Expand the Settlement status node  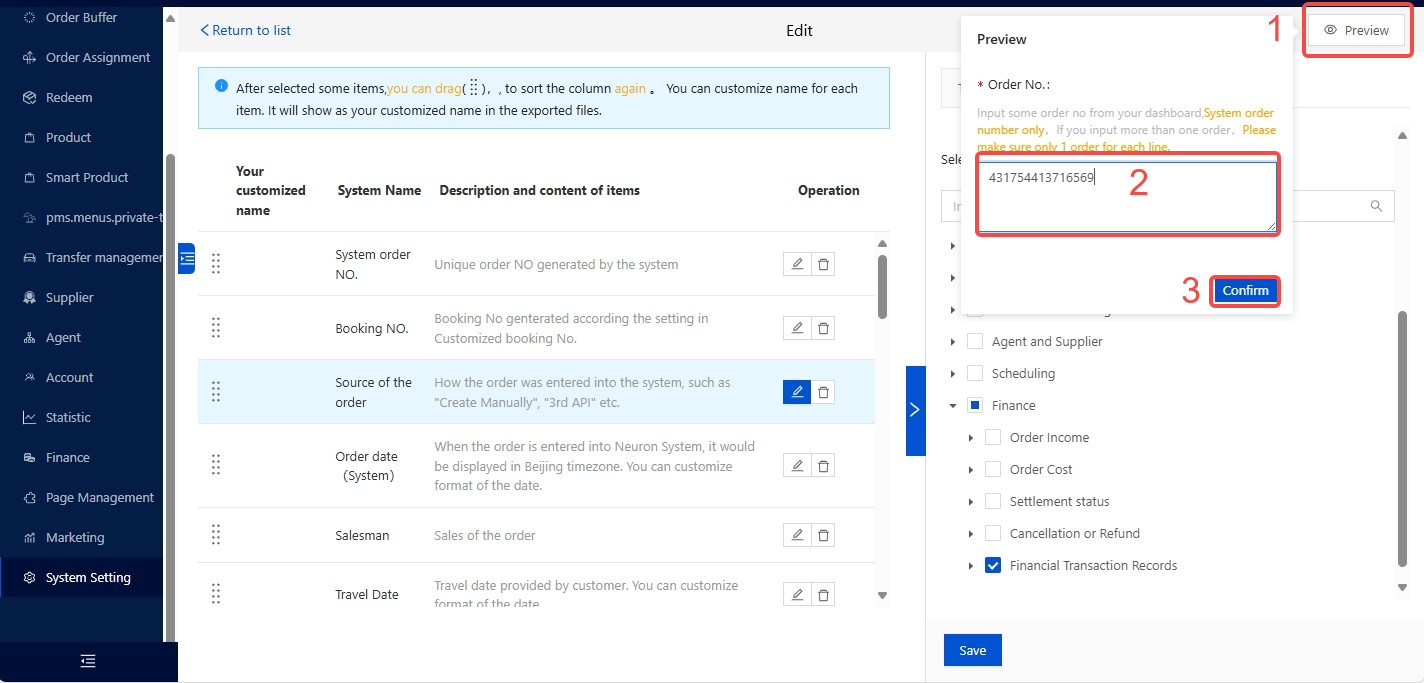[x=971, y=502]
